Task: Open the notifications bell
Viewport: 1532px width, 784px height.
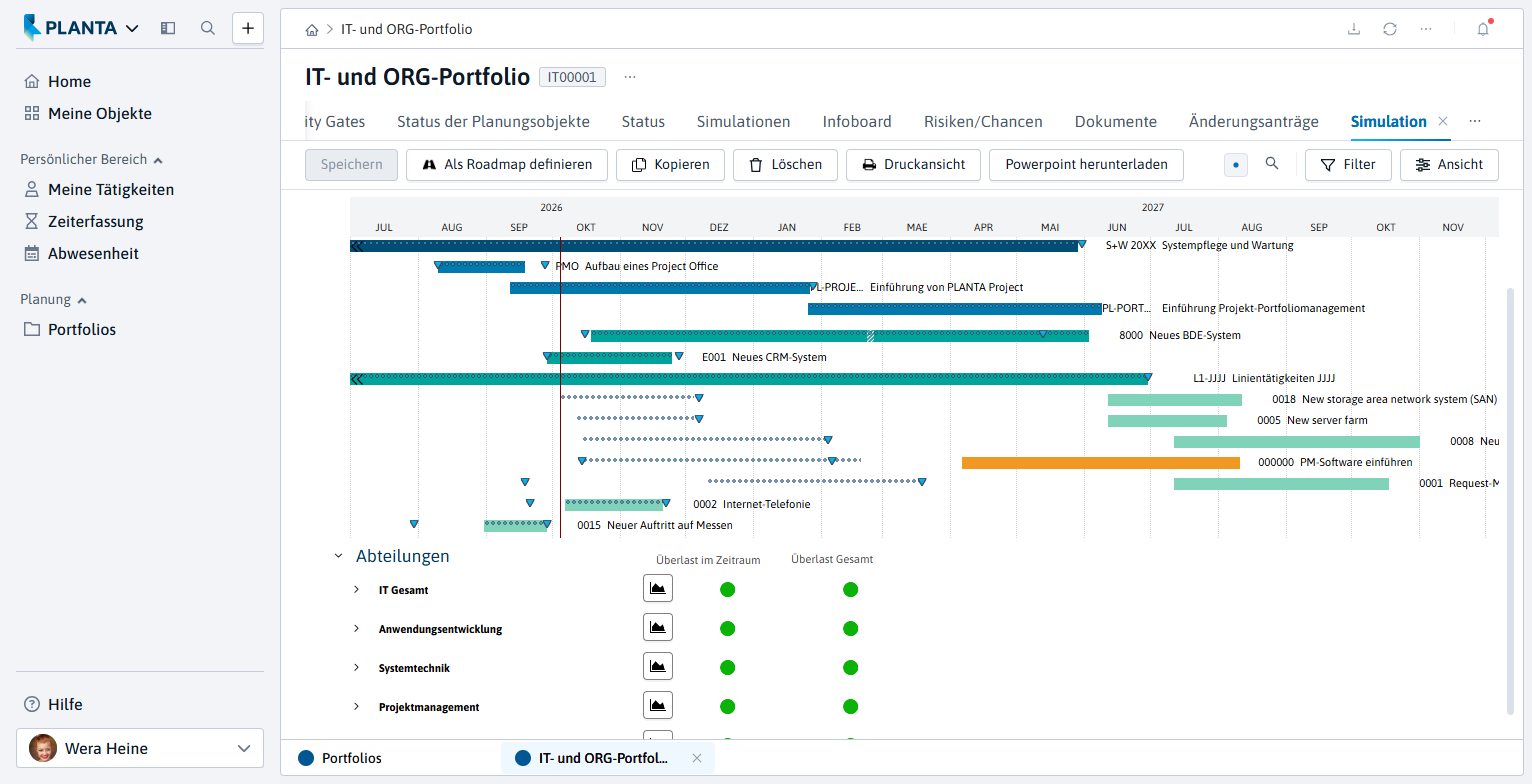Action: tap(1483, 29)
